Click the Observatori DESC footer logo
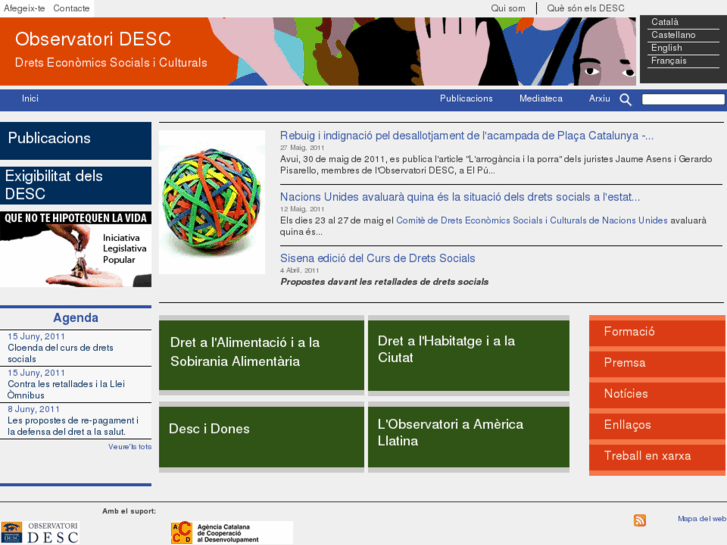 (x=40, y=532)
